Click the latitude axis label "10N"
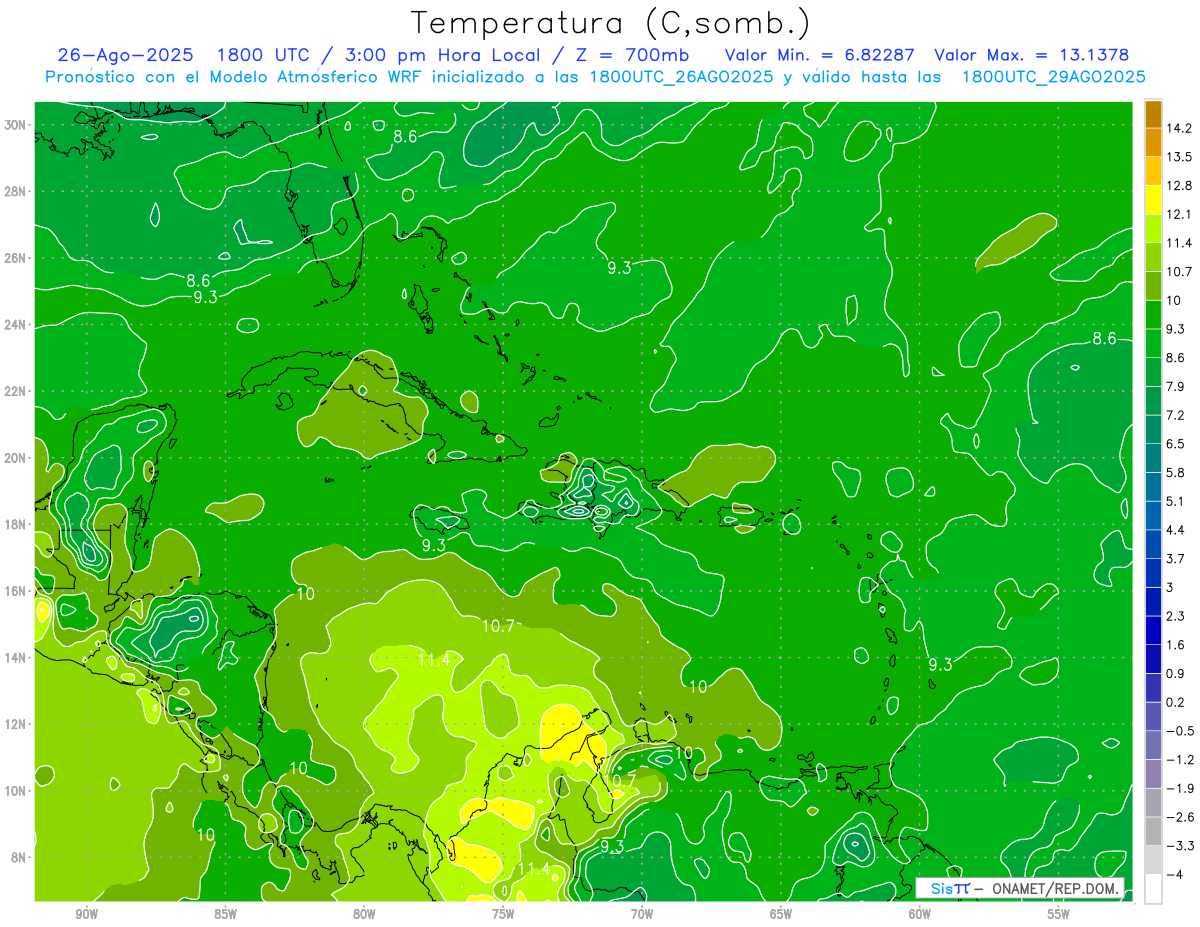1200x927 pixels. click(x=16, y=791)
